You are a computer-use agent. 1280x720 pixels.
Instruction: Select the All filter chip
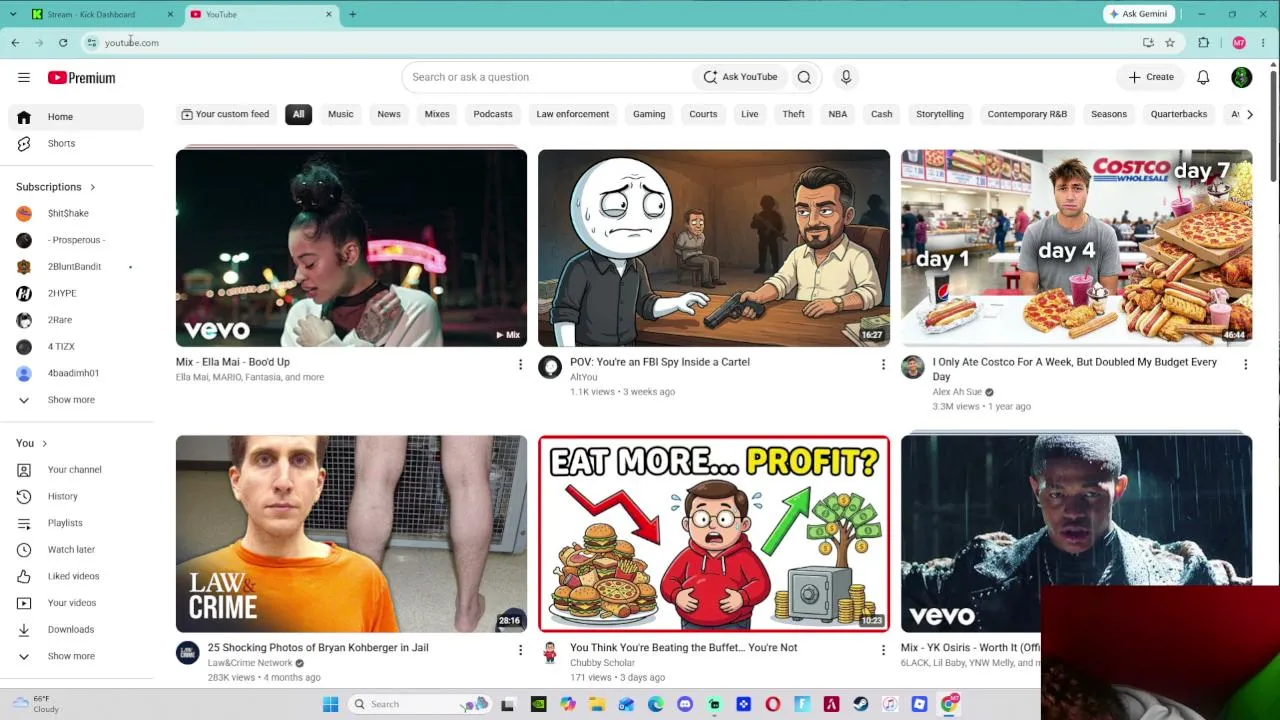coord(298,114)
